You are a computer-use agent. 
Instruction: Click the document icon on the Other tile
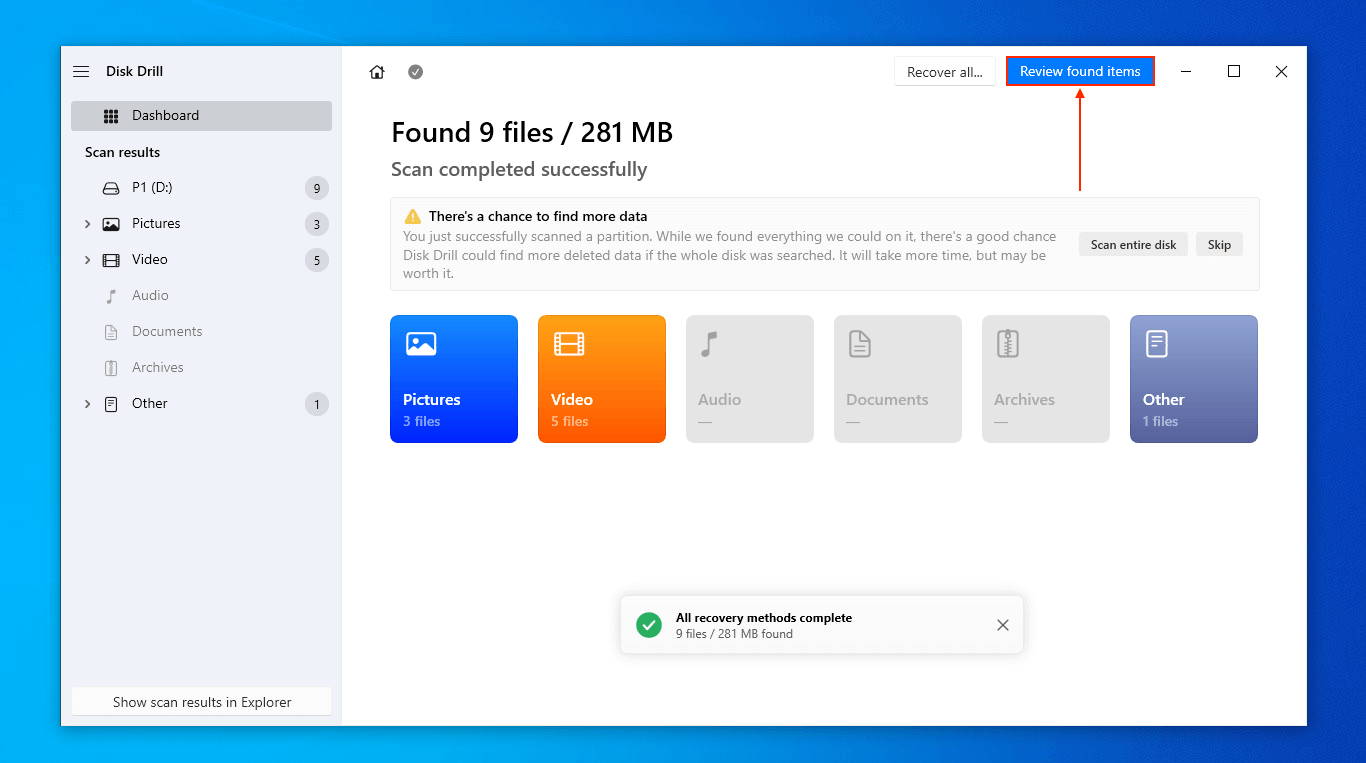click(x=1156, y=344)
